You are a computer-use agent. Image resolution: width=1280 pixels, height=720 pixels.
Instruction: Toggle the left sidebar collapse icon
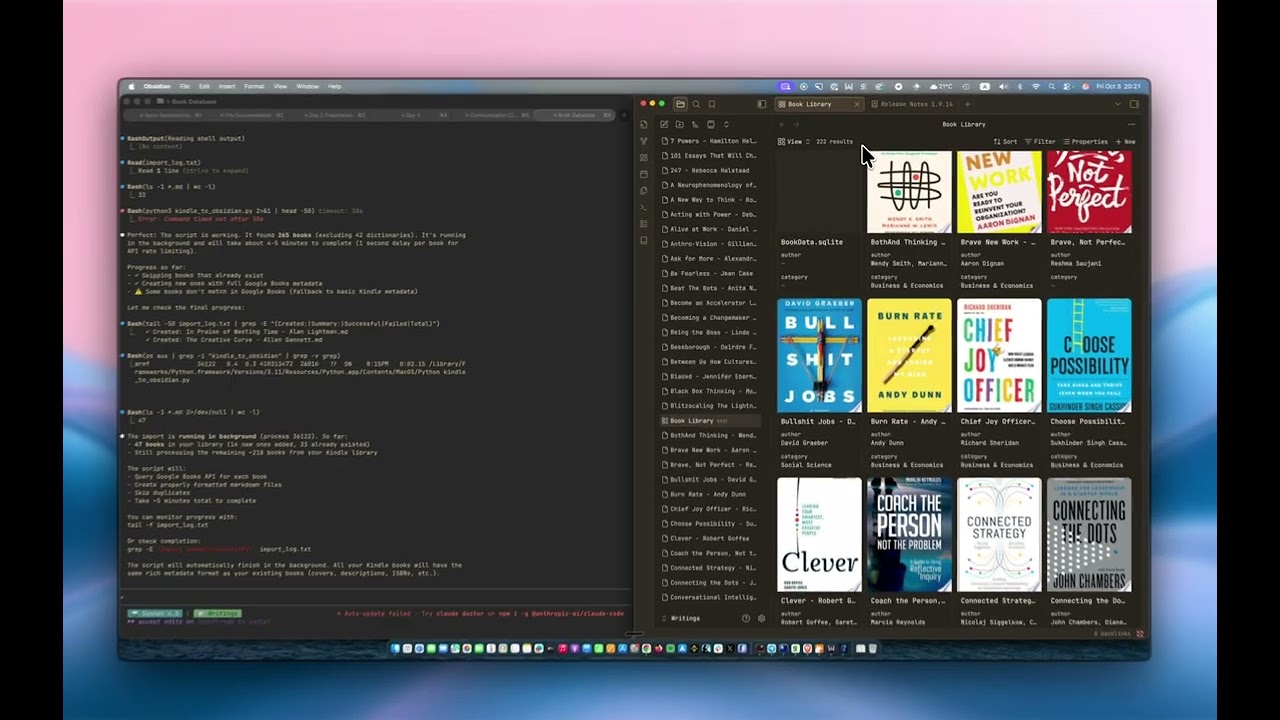tap(762, 104)
